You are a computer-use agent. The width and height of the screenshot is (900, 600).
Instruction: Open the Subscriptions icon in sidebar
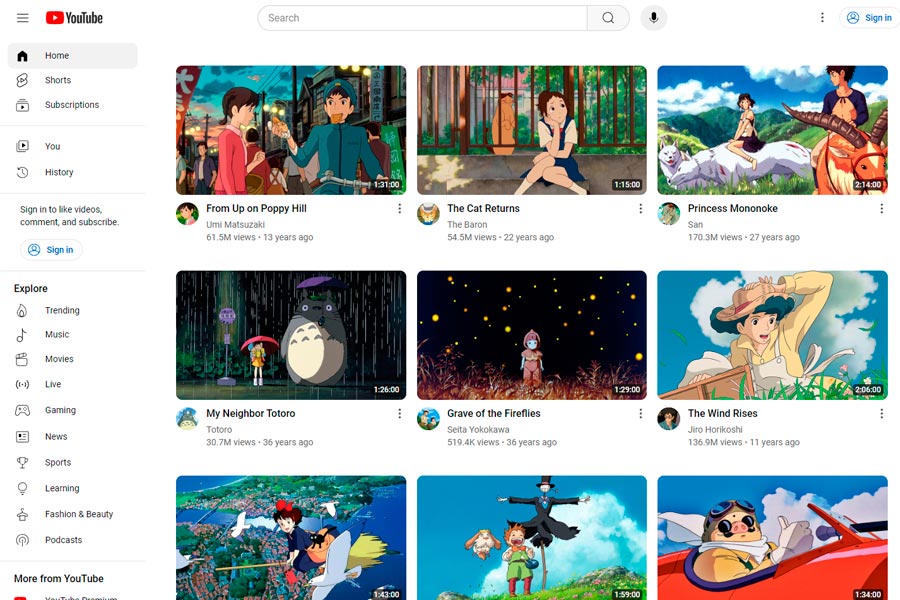[x=22, y=105]
